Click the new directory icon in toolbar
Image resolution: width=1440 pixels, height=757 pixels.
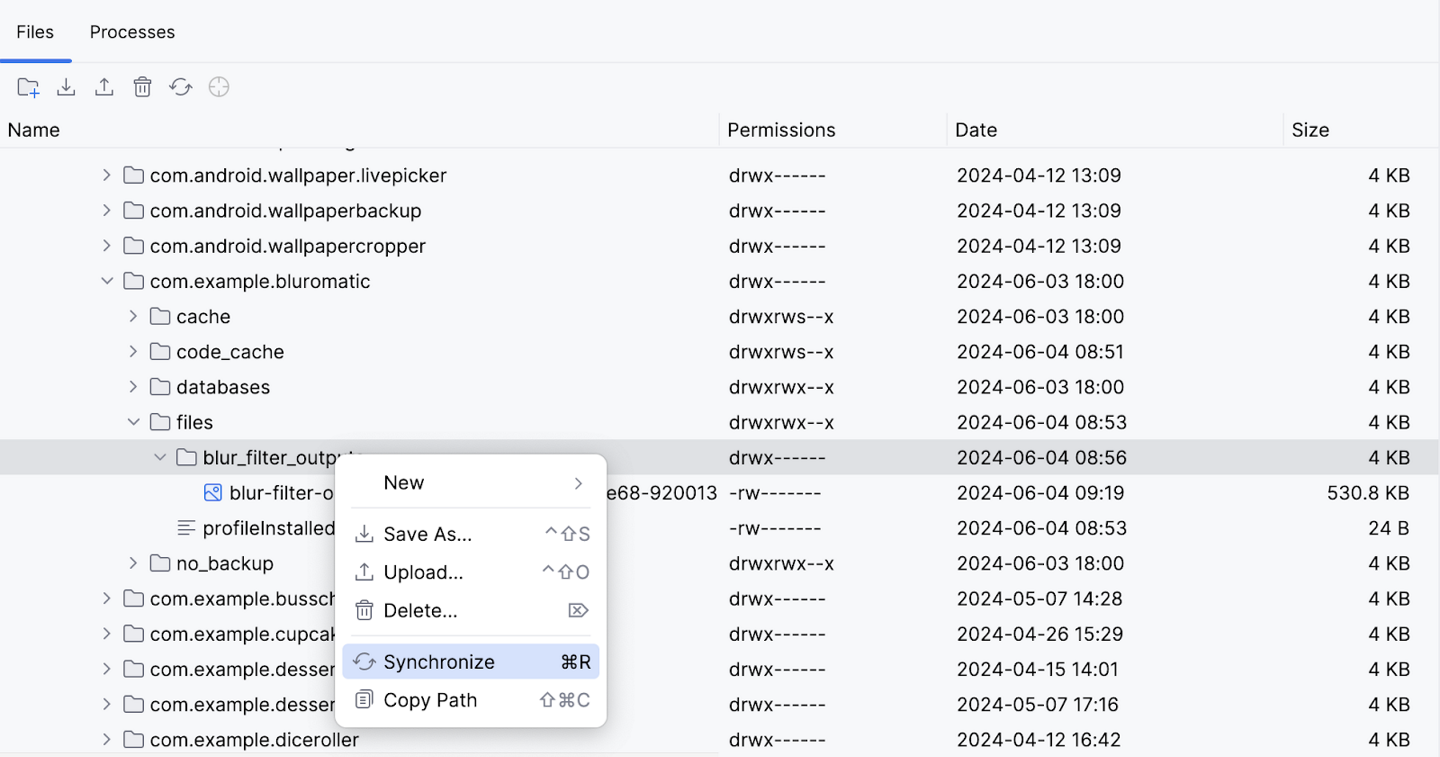tap(28, 87)
